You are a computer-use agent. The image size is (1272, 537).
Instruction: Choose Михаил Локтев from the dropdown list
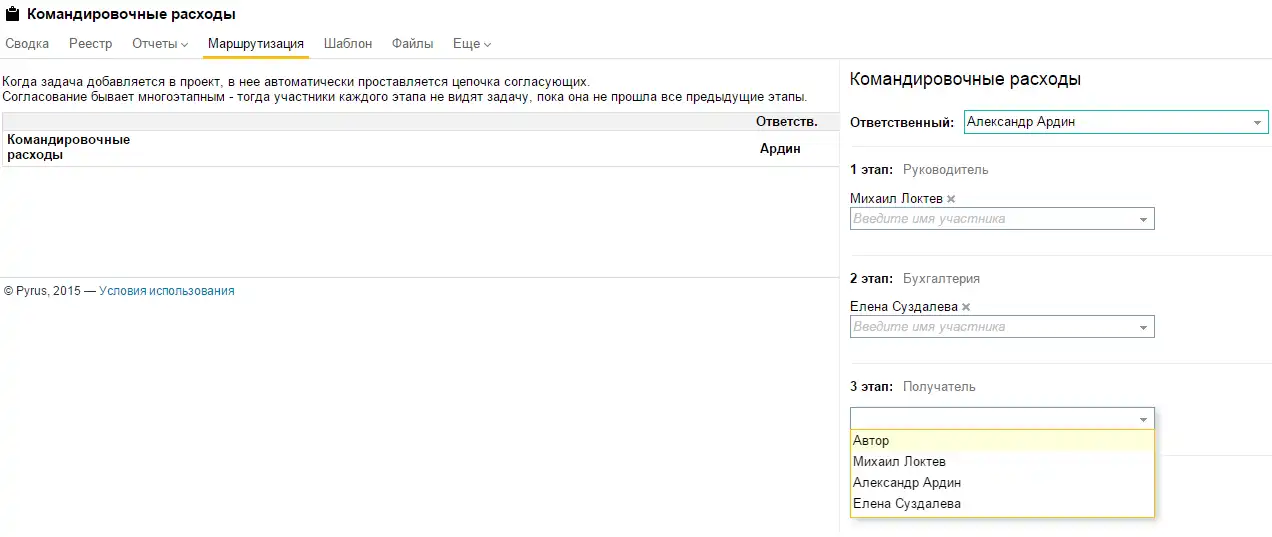pyautogui.click(x=1002, y=462)
